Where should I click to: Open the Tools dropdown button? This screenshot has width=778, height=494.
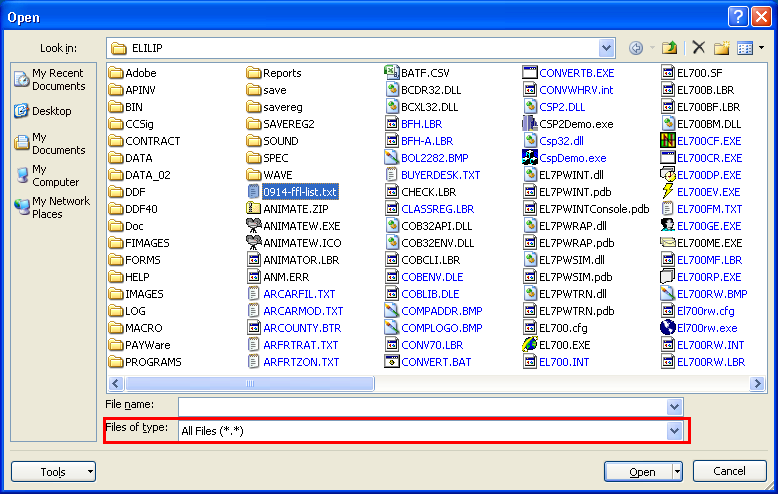click(53, 471)
